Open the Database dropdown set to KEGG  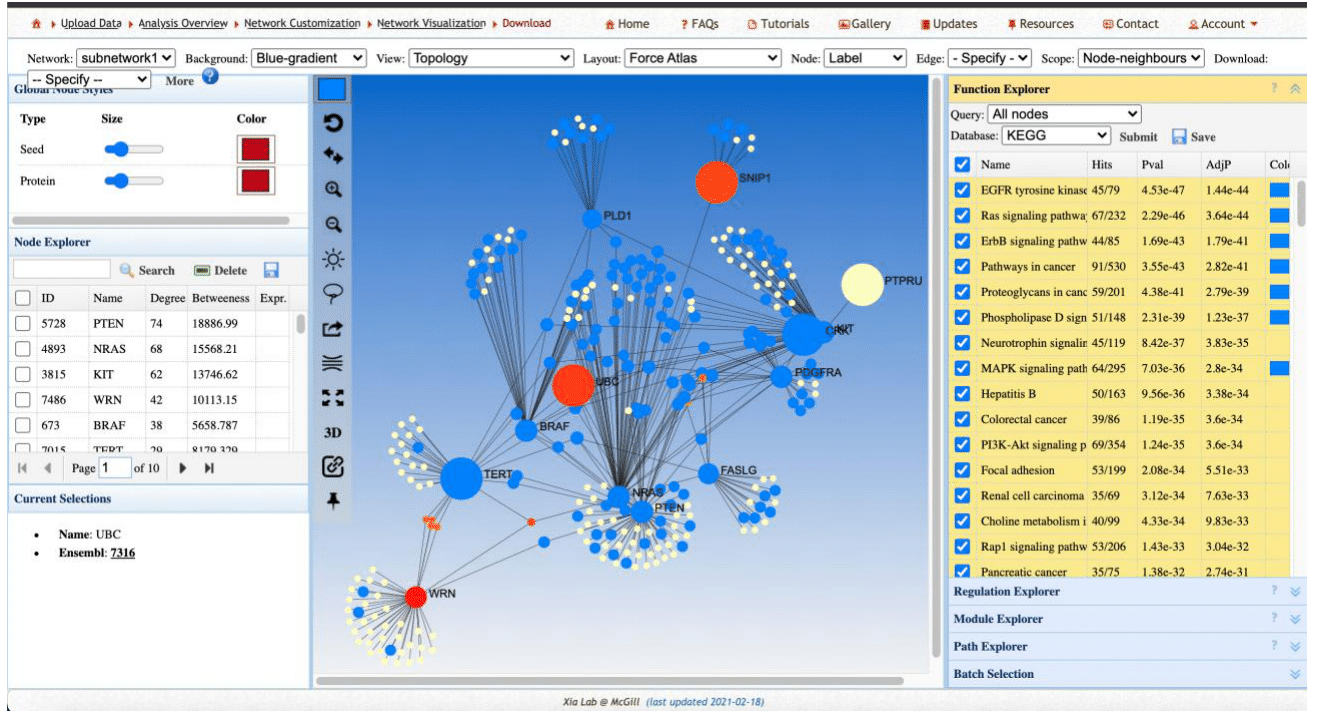pos(1057,136)
